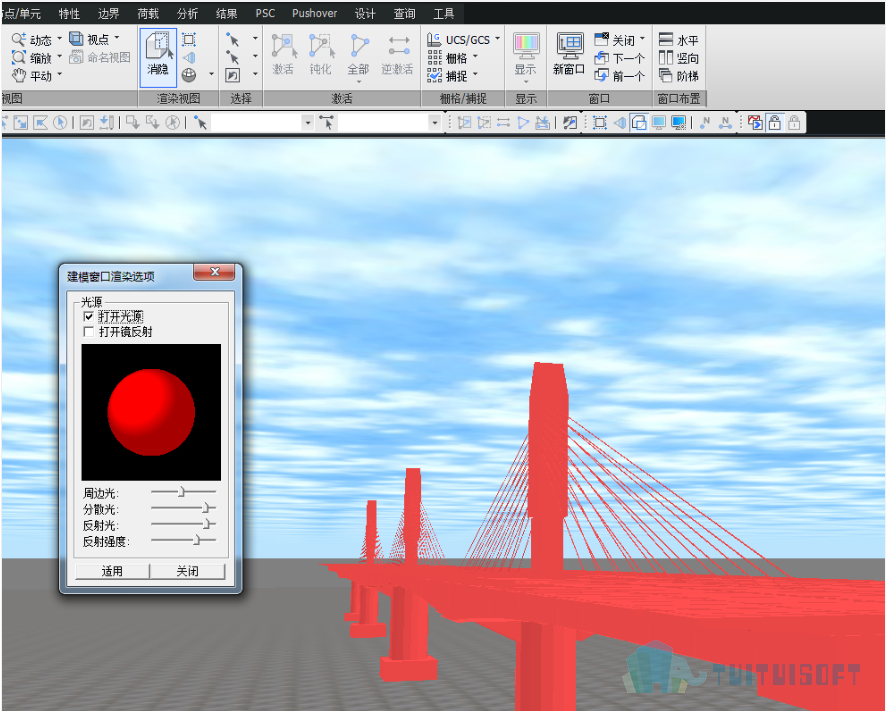Adjust the 分散光 diffuse light slider
The width and height of the screenshot is (886, 711).
pos(206,508)
